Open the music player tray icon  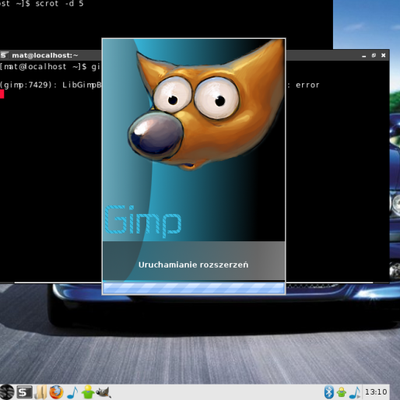click(x=354, y=392)
